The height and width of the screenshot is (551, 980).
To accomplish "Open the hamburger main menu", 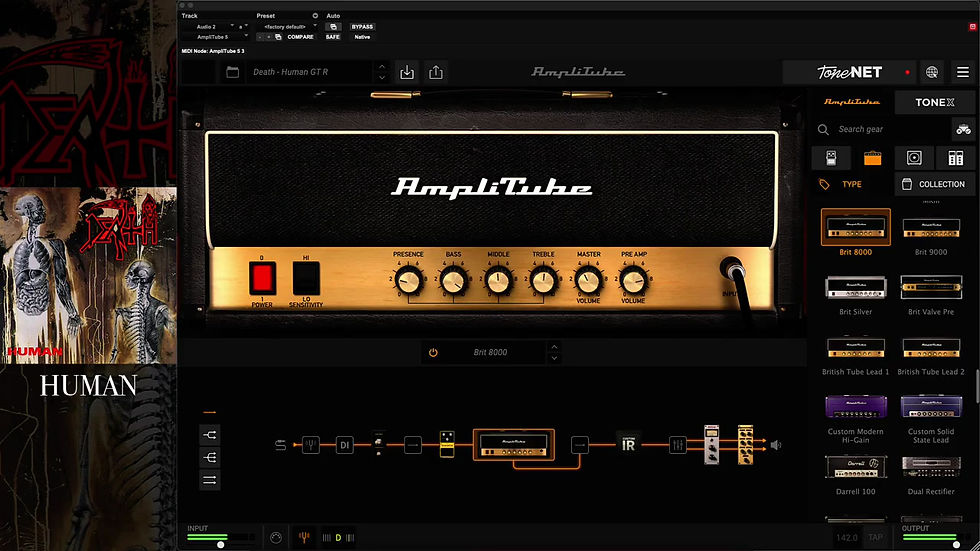I will click(x=962, y=72).
